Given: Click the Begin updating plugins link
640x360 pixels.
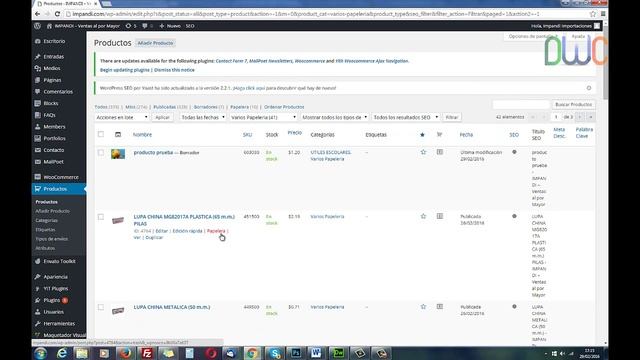Looking at the screenshot, I should pos(125,70).
